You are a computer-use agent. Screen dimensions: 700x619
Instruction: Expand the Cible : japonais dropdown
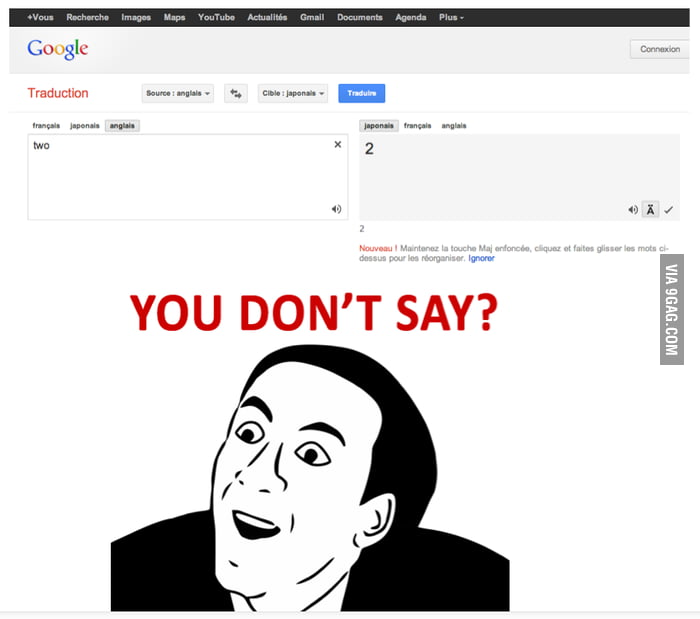pyautogui.click(x=292, y=93)
